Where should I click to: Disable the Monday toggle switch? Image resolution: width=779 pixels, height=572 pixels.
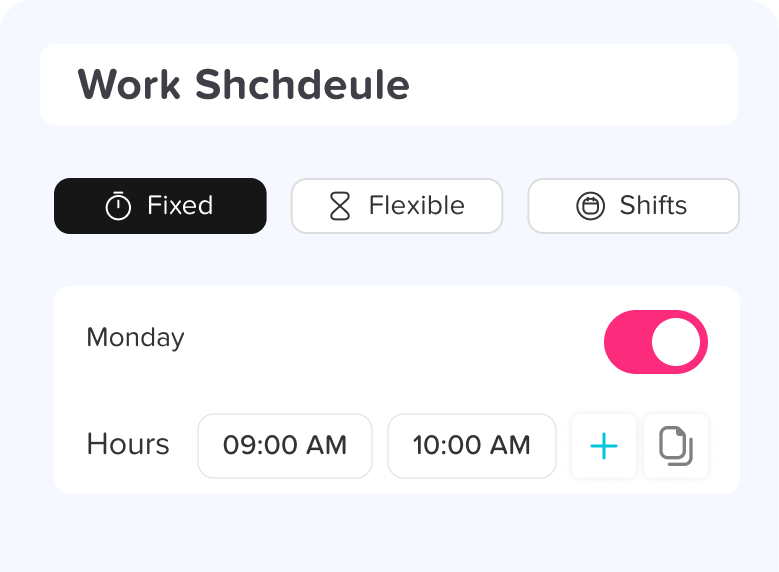[x=655, y=342]
